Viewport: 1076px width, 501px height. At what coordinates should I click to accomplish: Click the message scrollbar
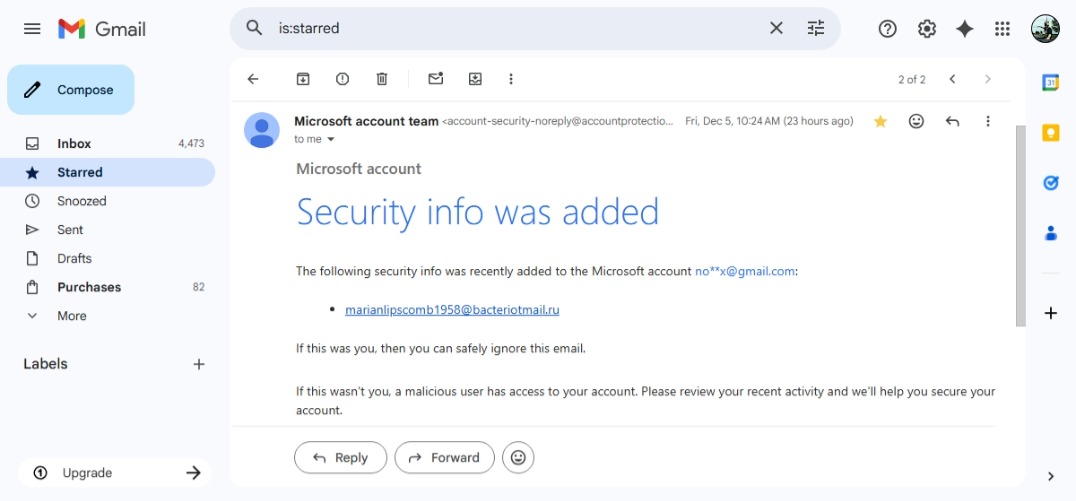tap(1020, 225)
